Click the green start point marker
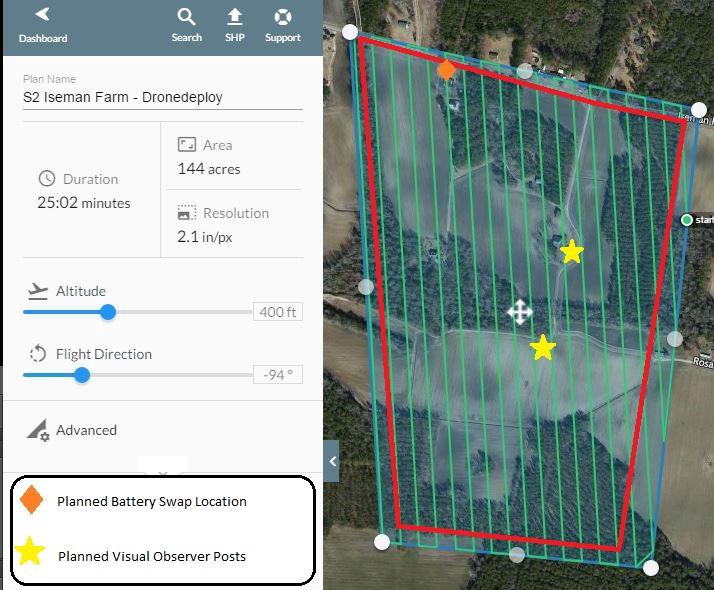Viewport: 714px width, 590px height. click(x=686, y=219)
